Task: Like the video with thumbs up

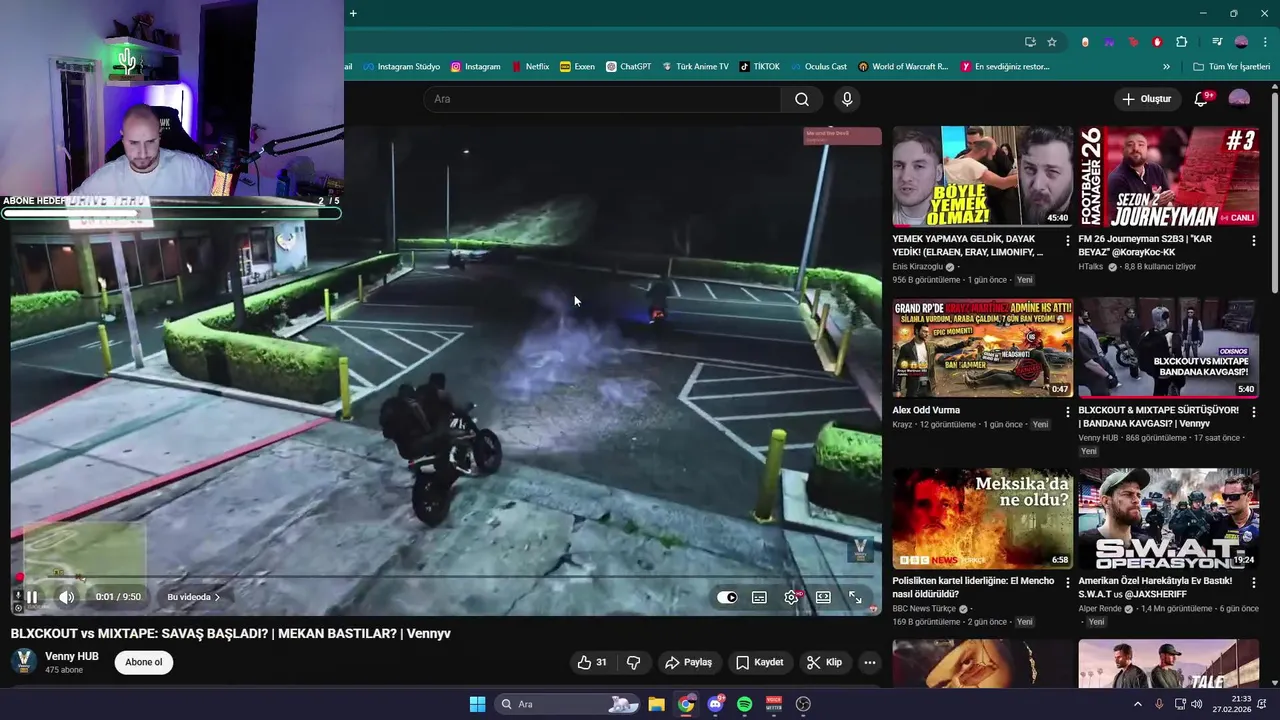Action: click(x=592, y=662)
